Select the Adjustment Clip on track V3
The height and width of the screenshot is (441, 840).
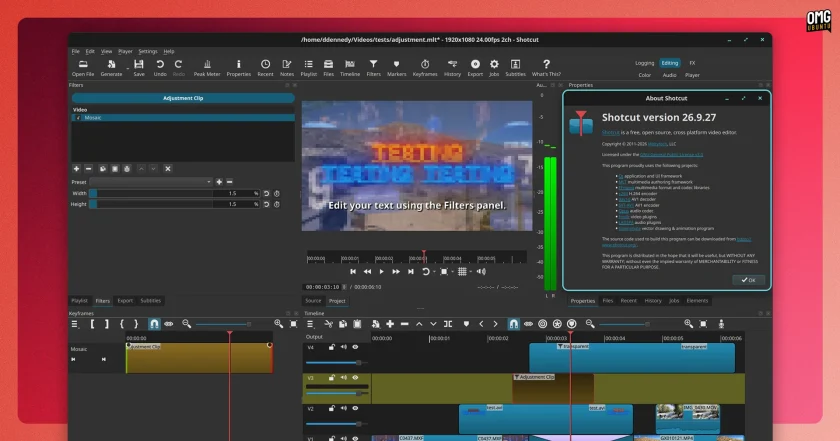pos(553,388)
